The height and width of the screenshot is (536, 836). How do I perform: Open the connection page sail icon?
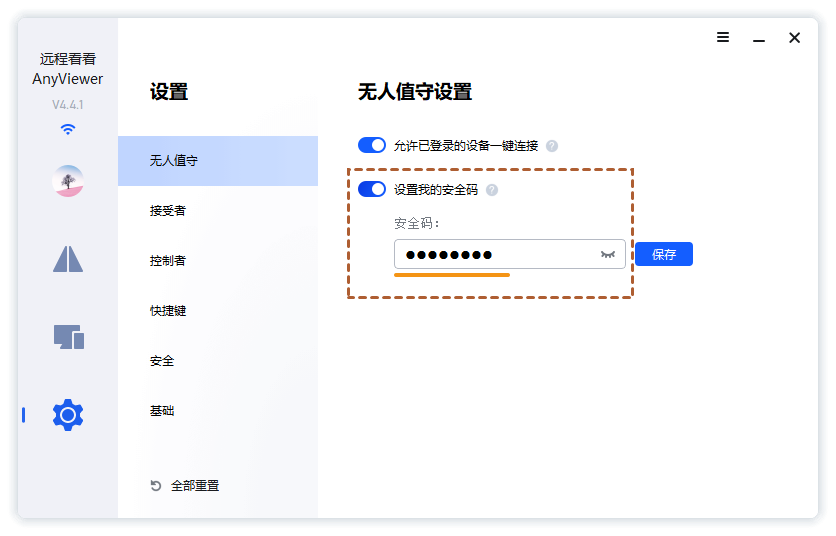point(68,258)
